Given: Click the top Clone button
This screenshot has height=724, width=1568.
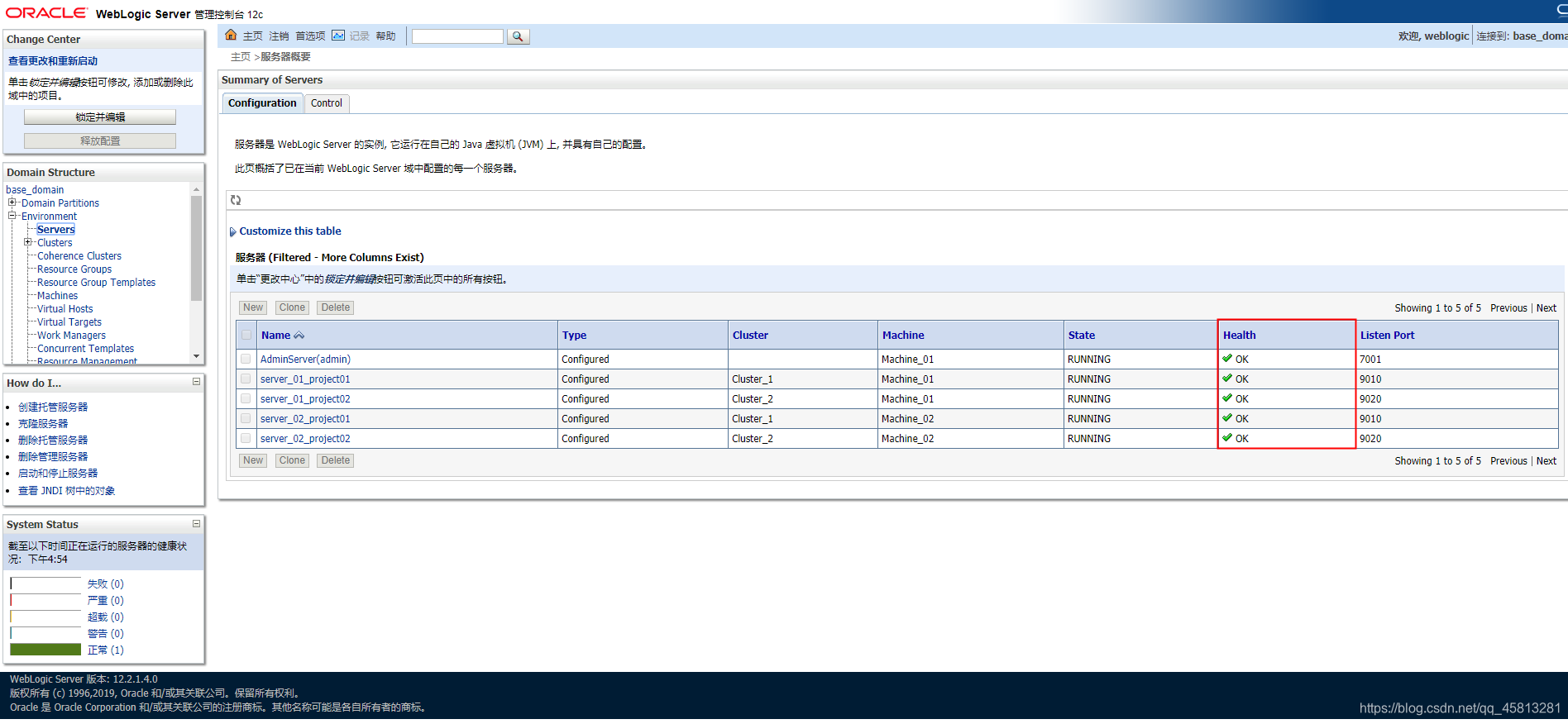Looking at the screenshot, I should (292, 307).
